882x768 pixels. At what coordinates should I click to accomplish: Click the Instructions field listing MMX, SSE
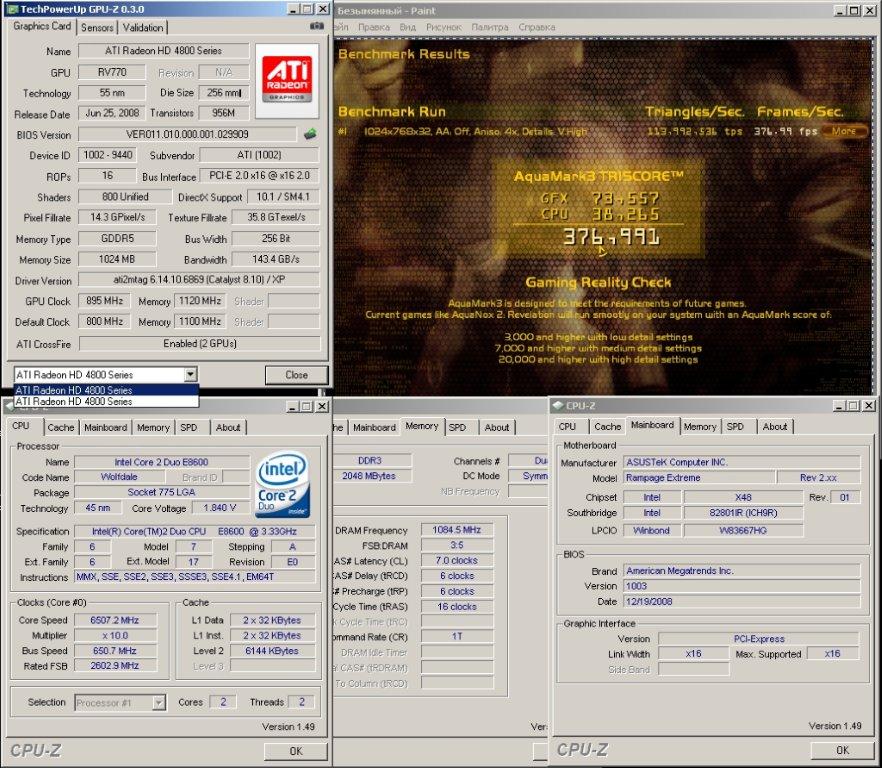[x=195, y=577]
